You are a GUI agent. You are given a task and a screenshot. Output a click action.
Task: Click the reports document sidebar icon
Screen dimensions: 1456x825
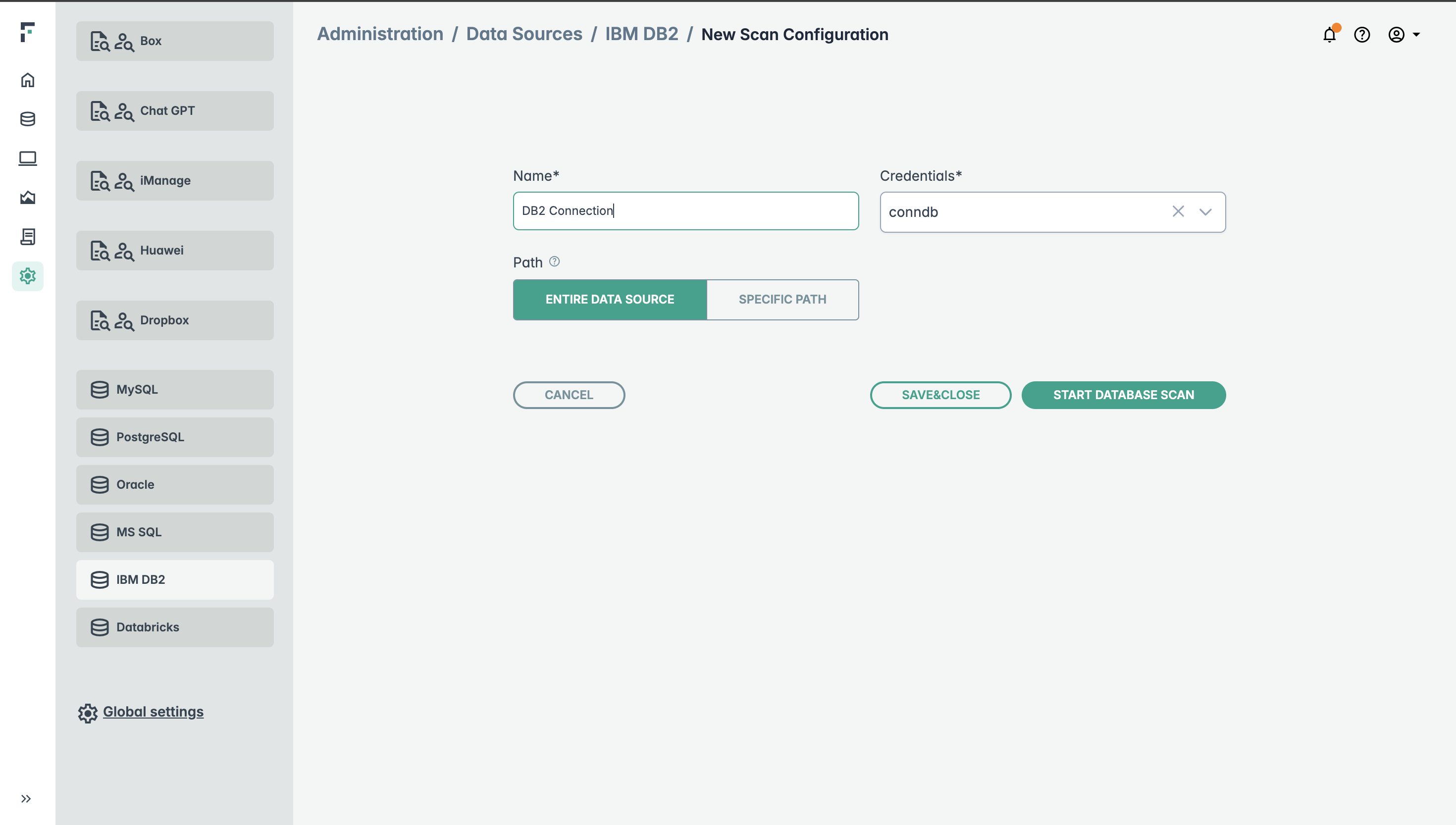tap(27, 237)
